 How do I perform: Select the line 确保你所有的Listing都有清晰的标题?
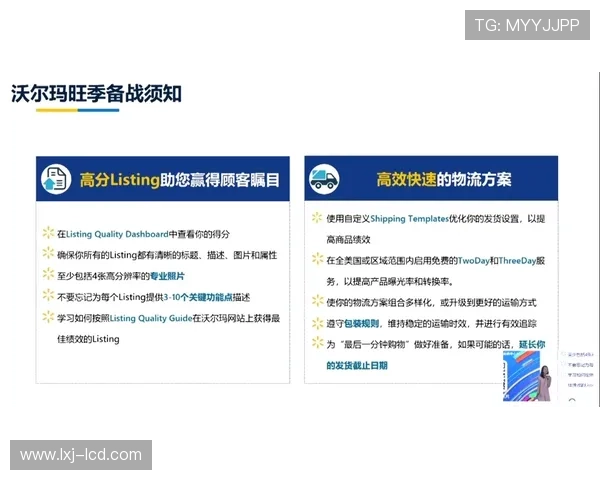(x=167, y=255)
